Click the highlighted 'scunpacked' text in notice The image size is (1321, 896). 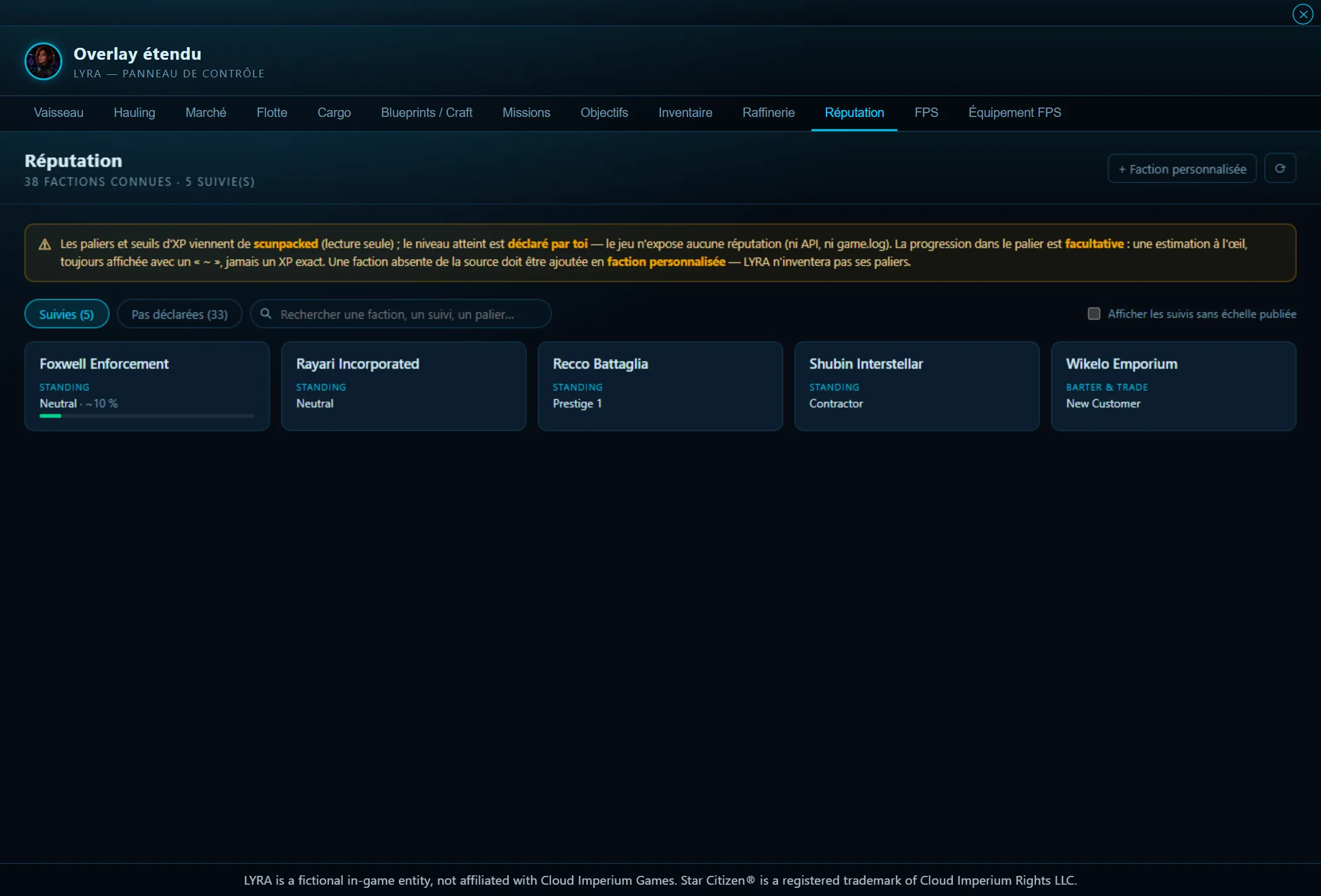click(286, 244)
